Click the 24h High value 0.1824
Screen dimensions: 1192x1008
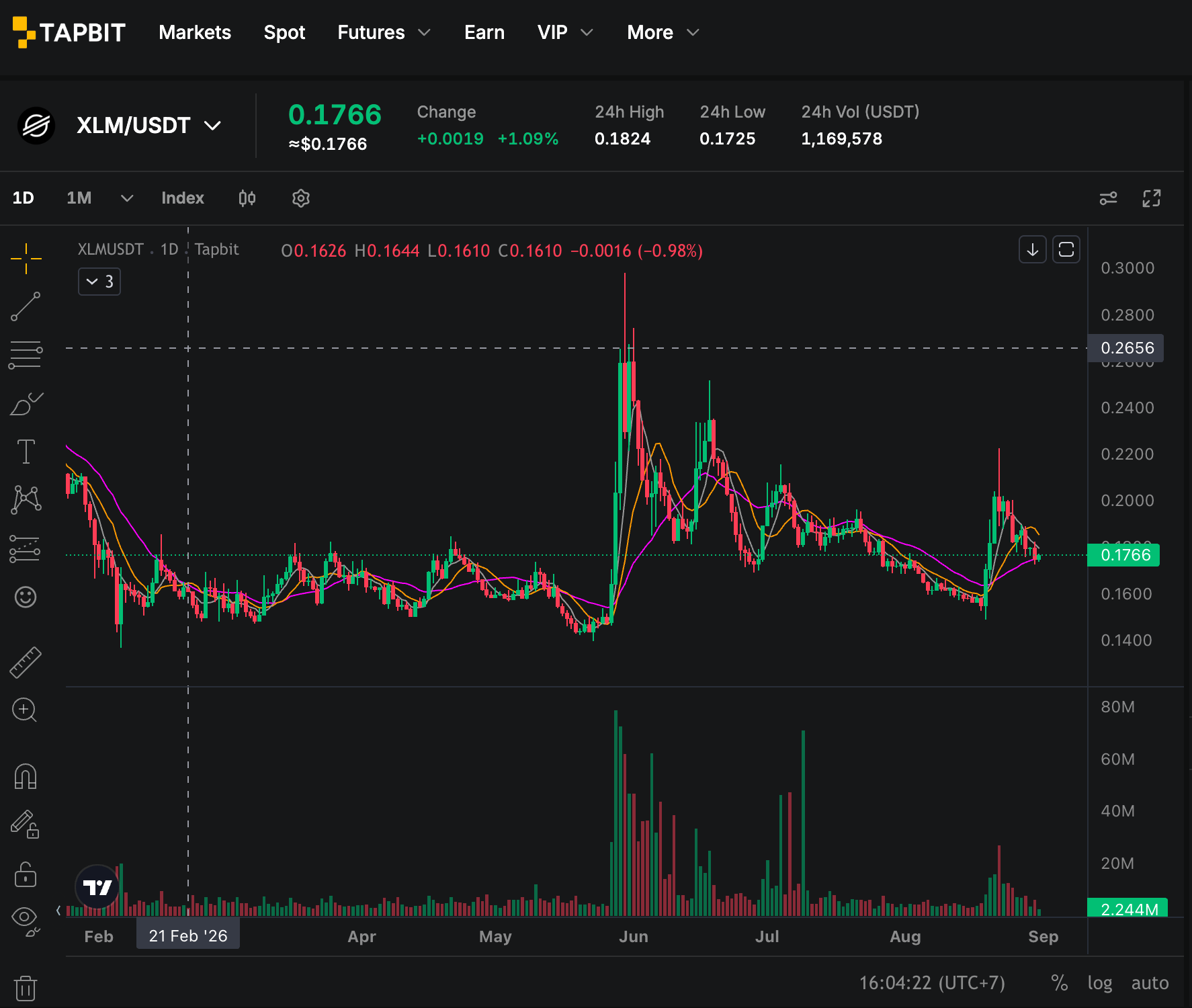pos(623,139)
